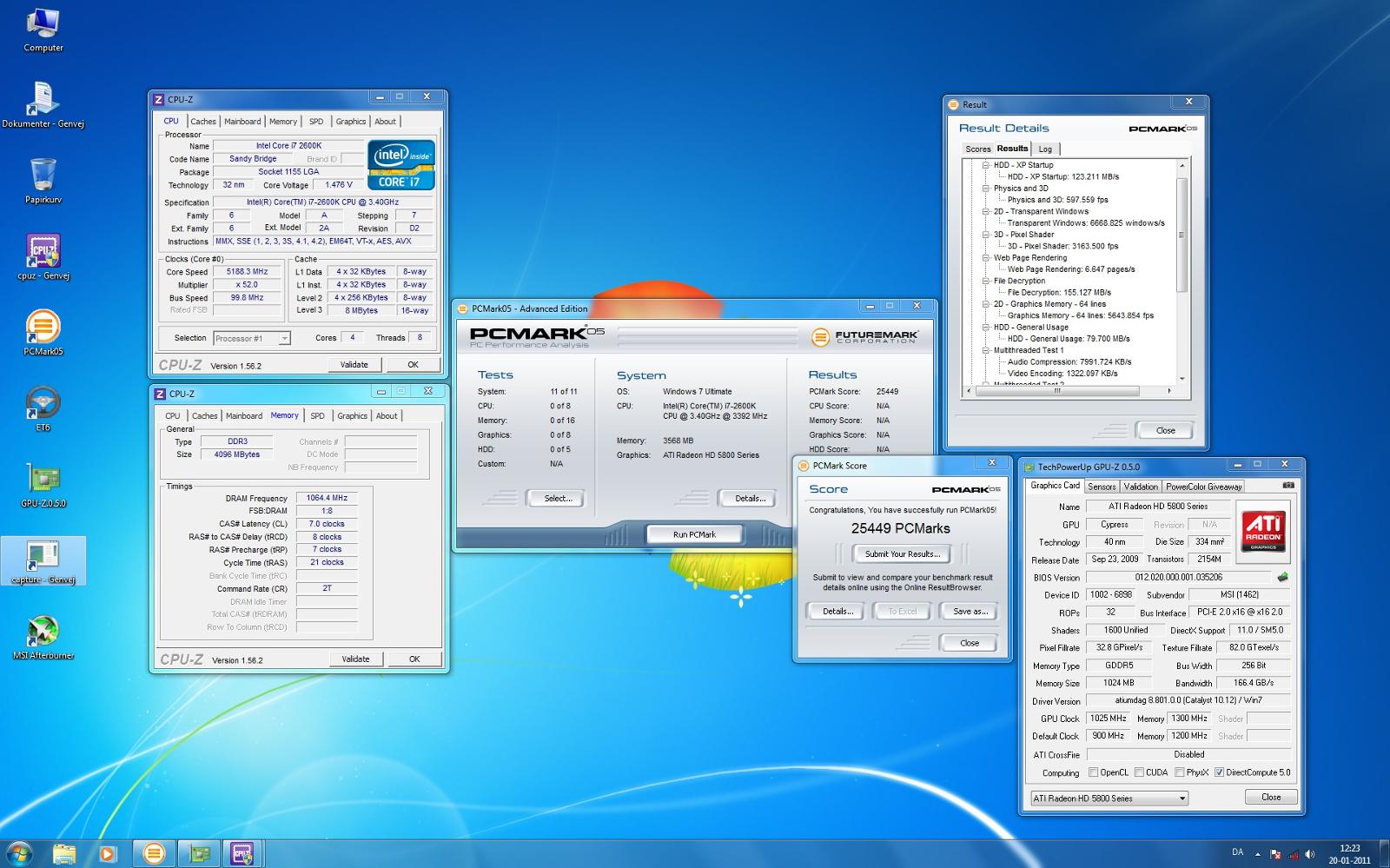Collapse the Multithreaded Test 1 node
The width and height of the screenshot is (1390, 868).
pyautogui.click(x=986, y=350)
